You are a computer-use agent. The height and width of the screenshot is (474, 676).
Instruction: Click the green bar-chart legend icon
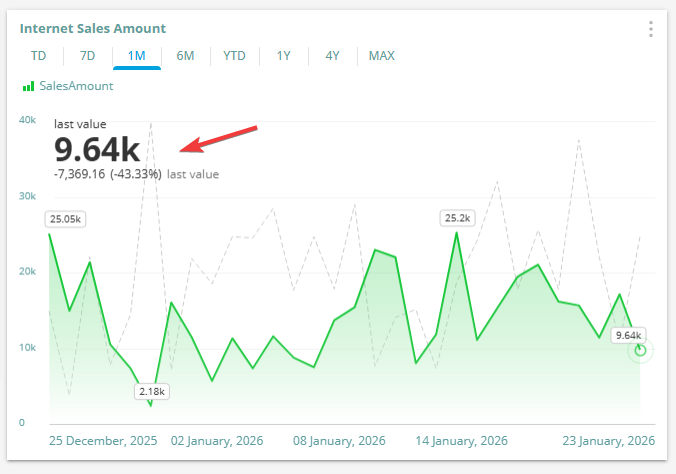click(29, 87)
